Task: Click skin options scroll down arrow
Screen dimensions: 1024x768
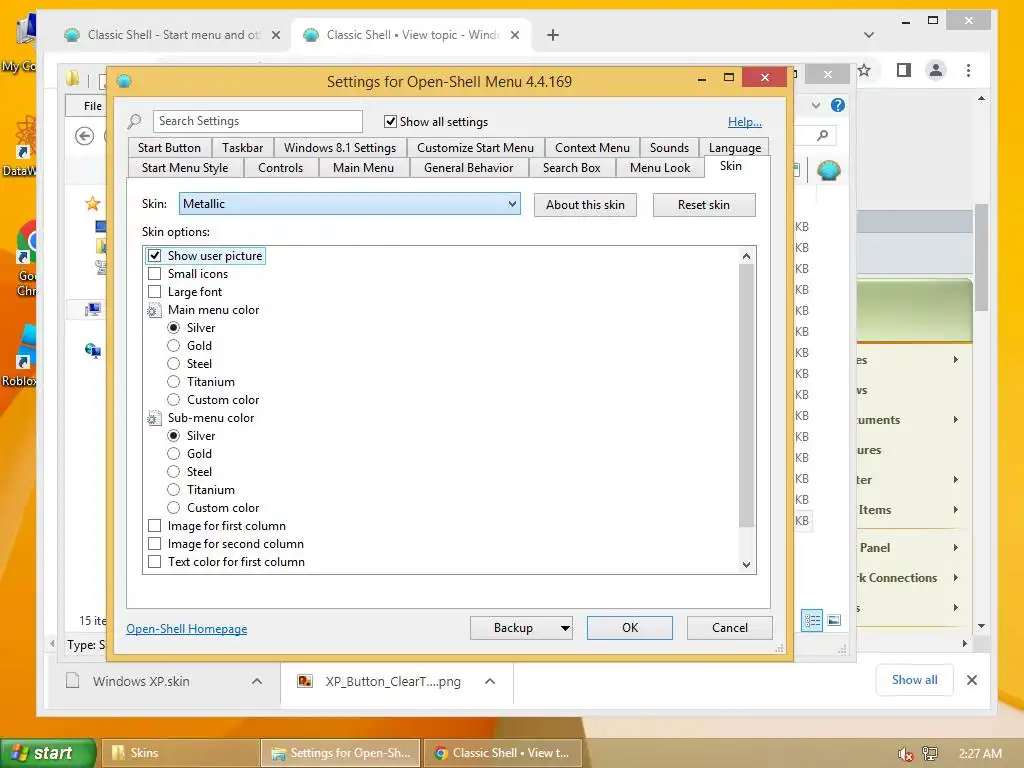Action: [x=746, y=565]
